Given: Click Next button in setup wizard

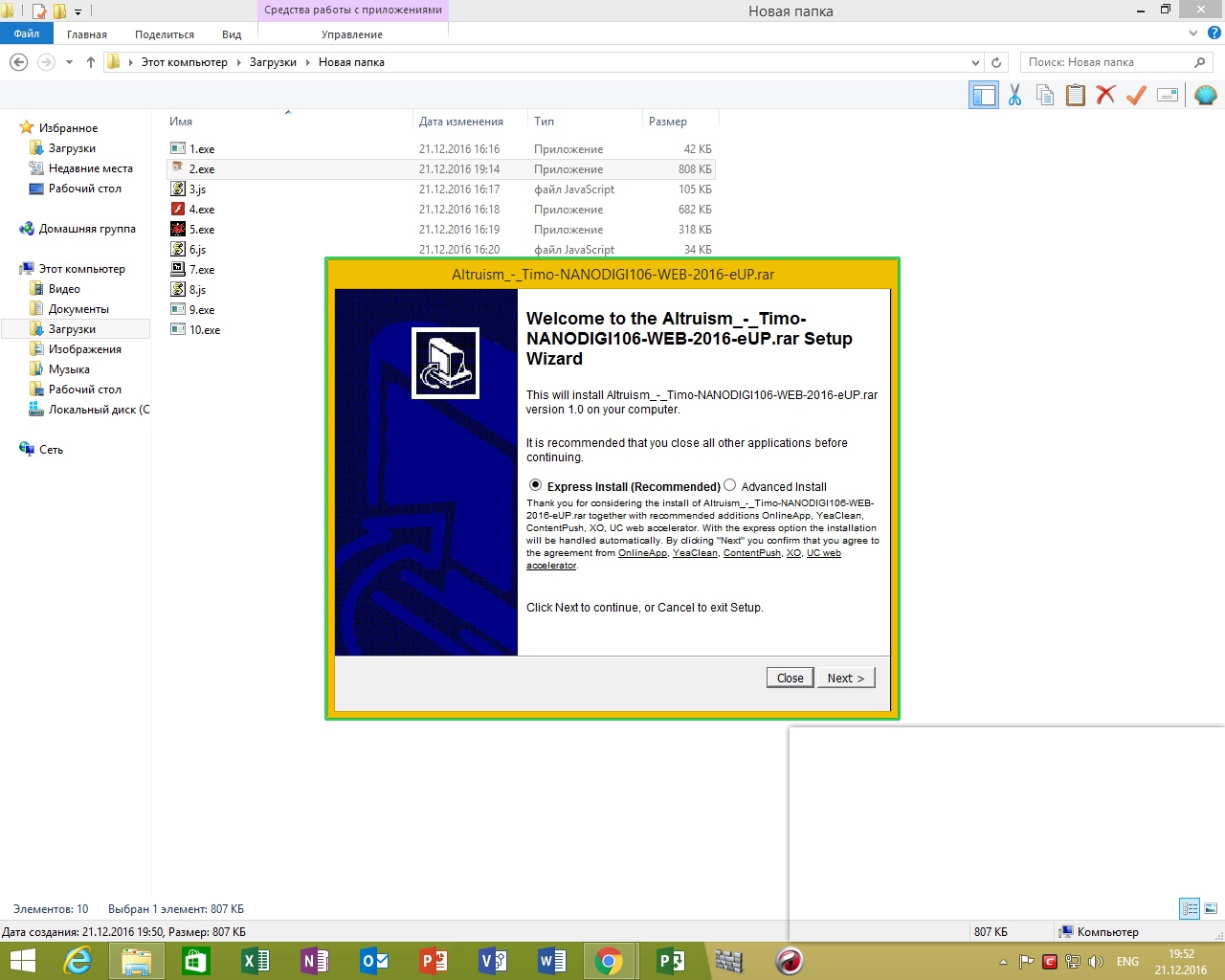Looking at the screenshot, I should click(846, 678).
